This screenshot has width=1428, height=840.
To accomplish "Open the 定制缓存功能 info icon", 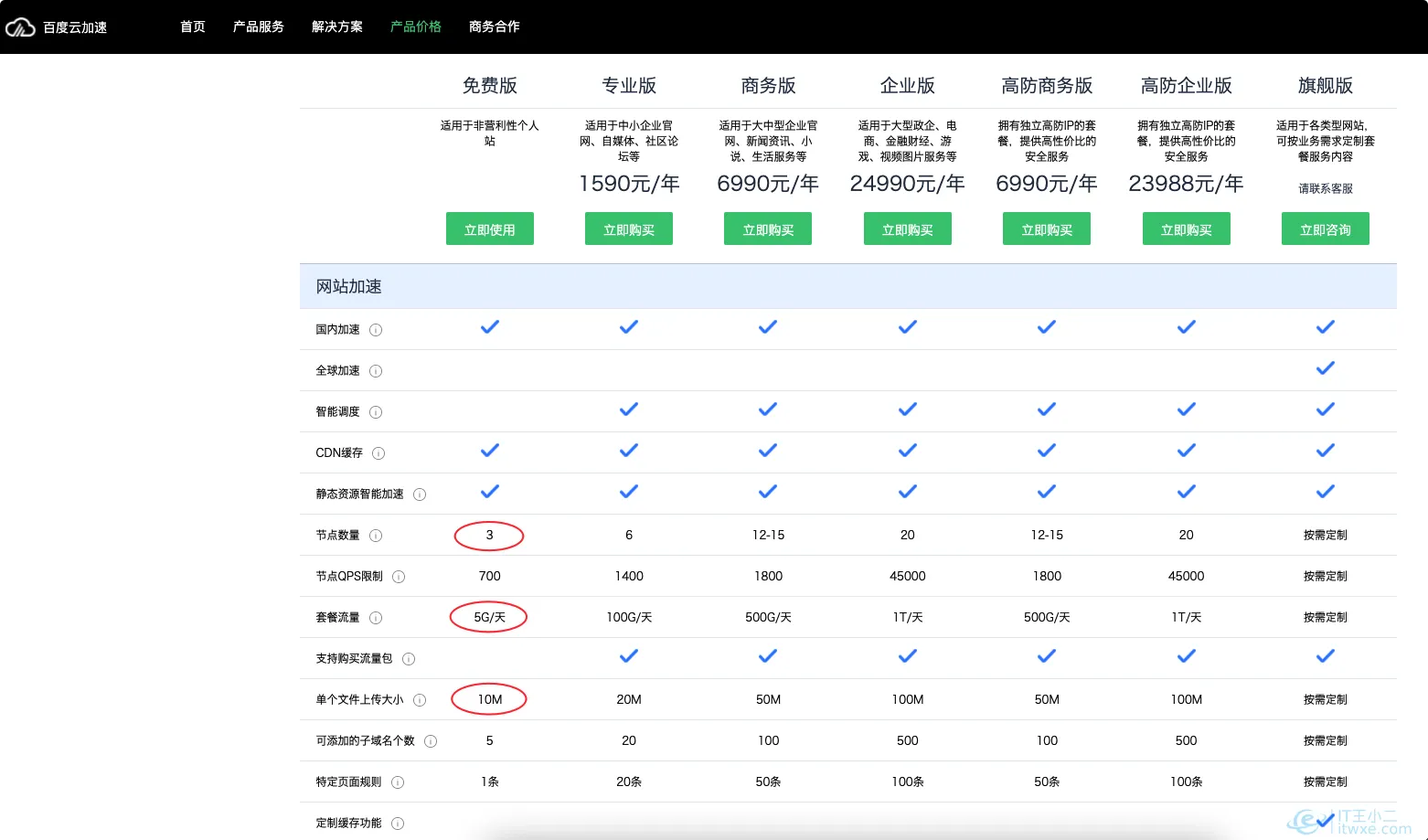I will tap(400, 823).
